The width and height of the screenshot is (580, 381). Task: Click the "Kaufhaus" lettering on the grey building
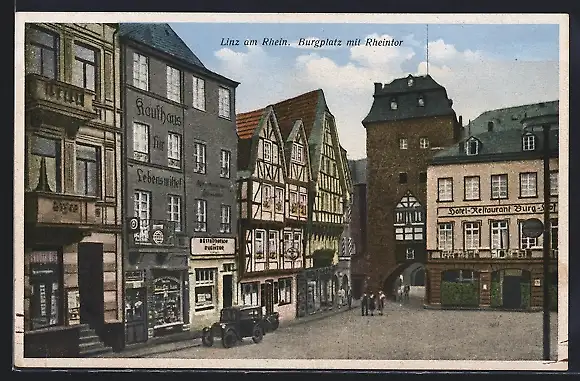click(158, 112)
